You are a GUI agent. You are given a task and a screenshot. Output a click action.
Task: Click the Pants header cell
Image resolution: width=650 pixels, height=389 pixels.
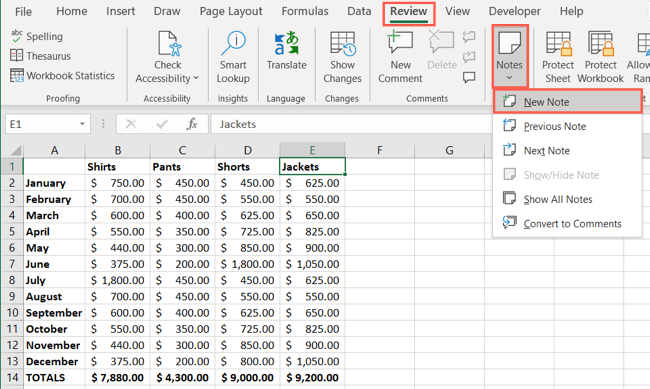click(x=182, y=167)
